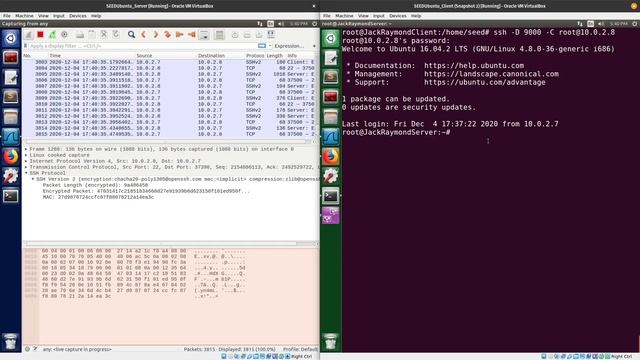Click the packet list horizontal scrollbar
The width and height of the screenshot is (640, 360).
pyautogui.click(x=167, y=142)
